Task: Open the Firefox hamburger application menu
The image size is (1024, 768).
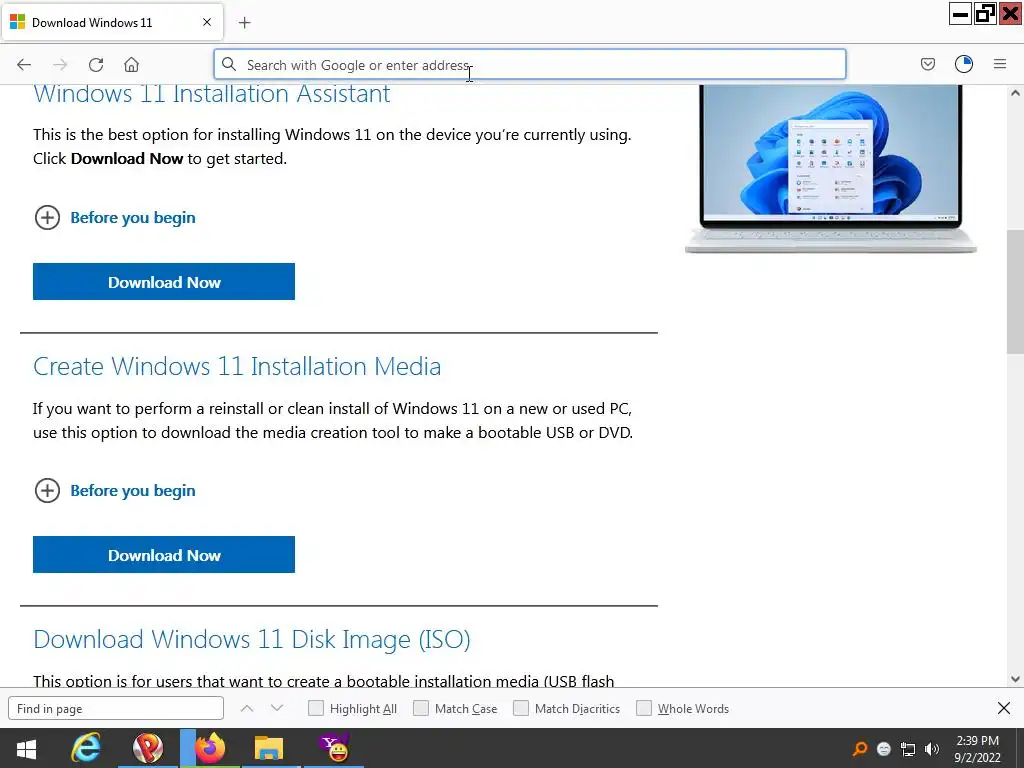Action: point(999,64)
